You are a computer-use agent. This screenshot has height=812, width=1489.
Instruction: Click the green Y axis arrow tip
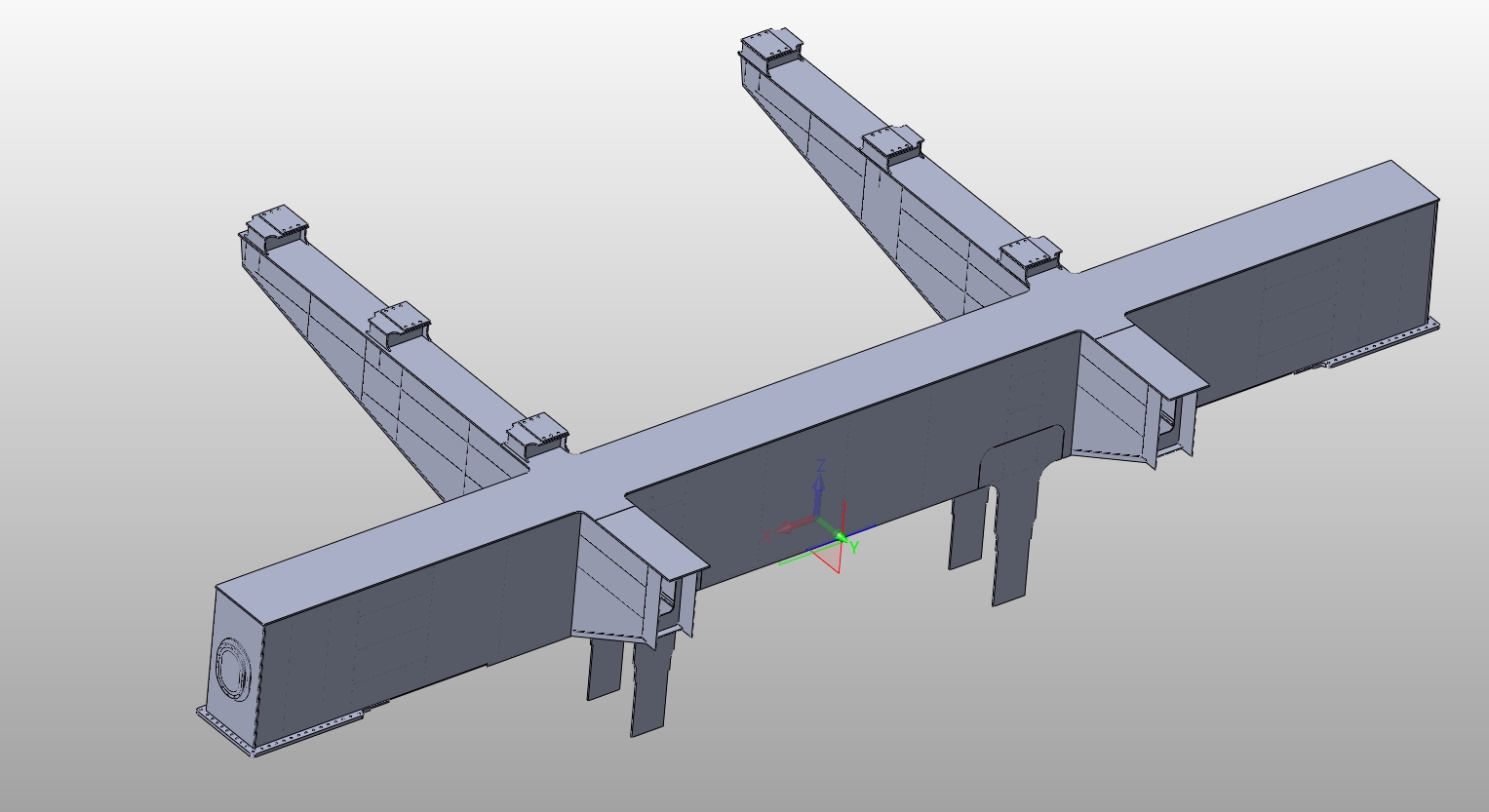click(842, 537)
